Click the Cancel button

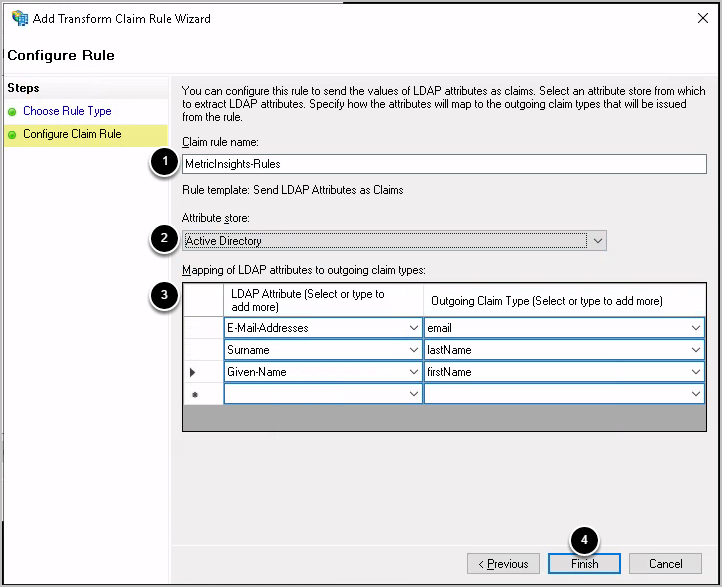666,564
